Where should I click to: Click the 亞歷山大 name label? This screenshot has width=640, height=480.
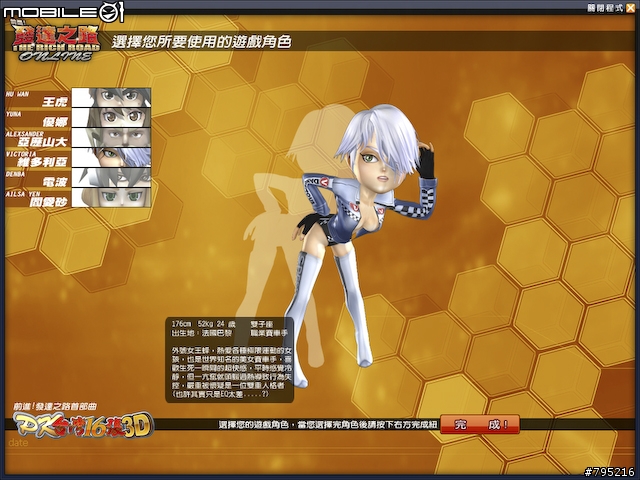point(42,142)
